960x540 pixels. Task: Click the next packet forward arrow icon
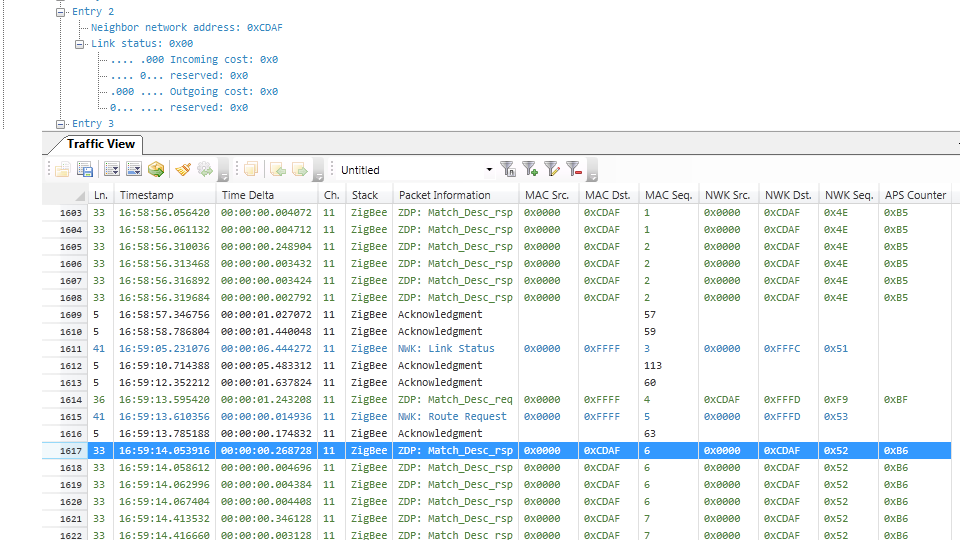click(x=300, y=170)
